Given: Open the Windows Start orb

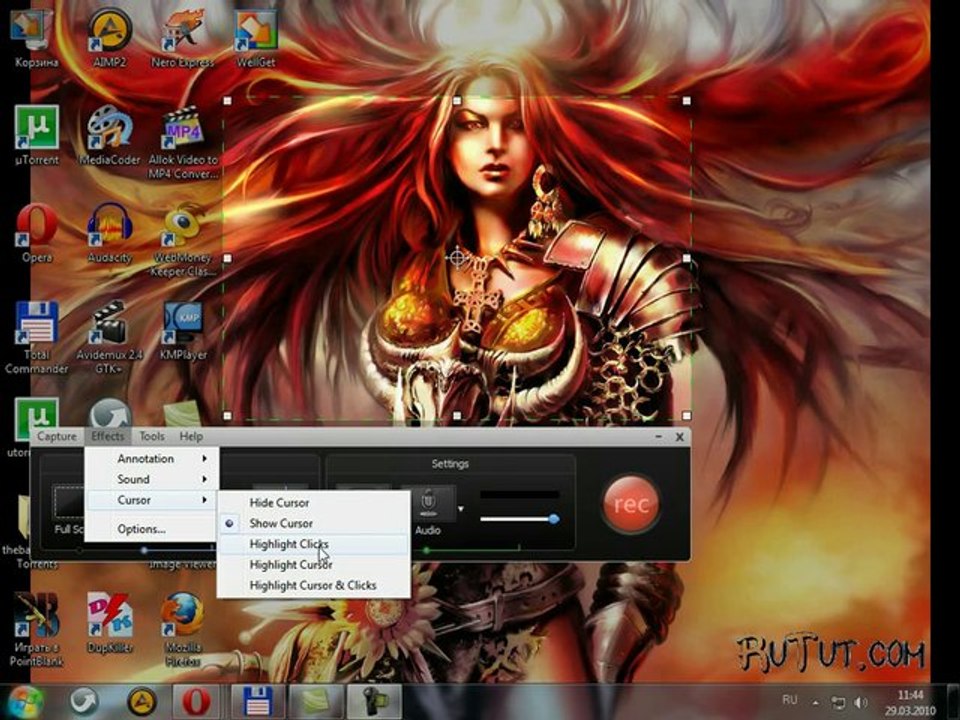Looking at the screenshot, I should pyautogui.click(x=24, y=702).
